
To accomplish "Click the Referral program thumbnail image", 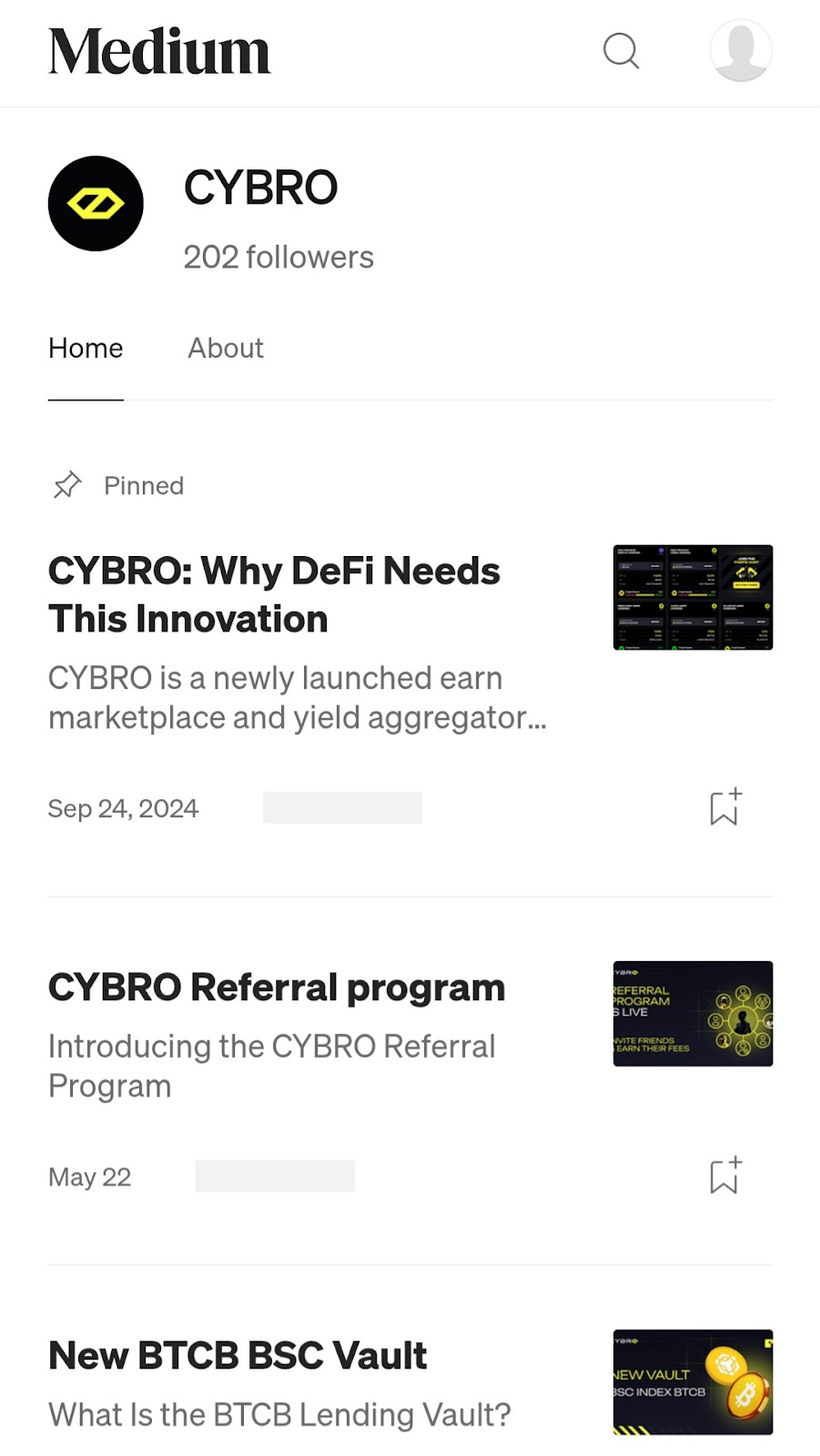I will point(693,1014).
